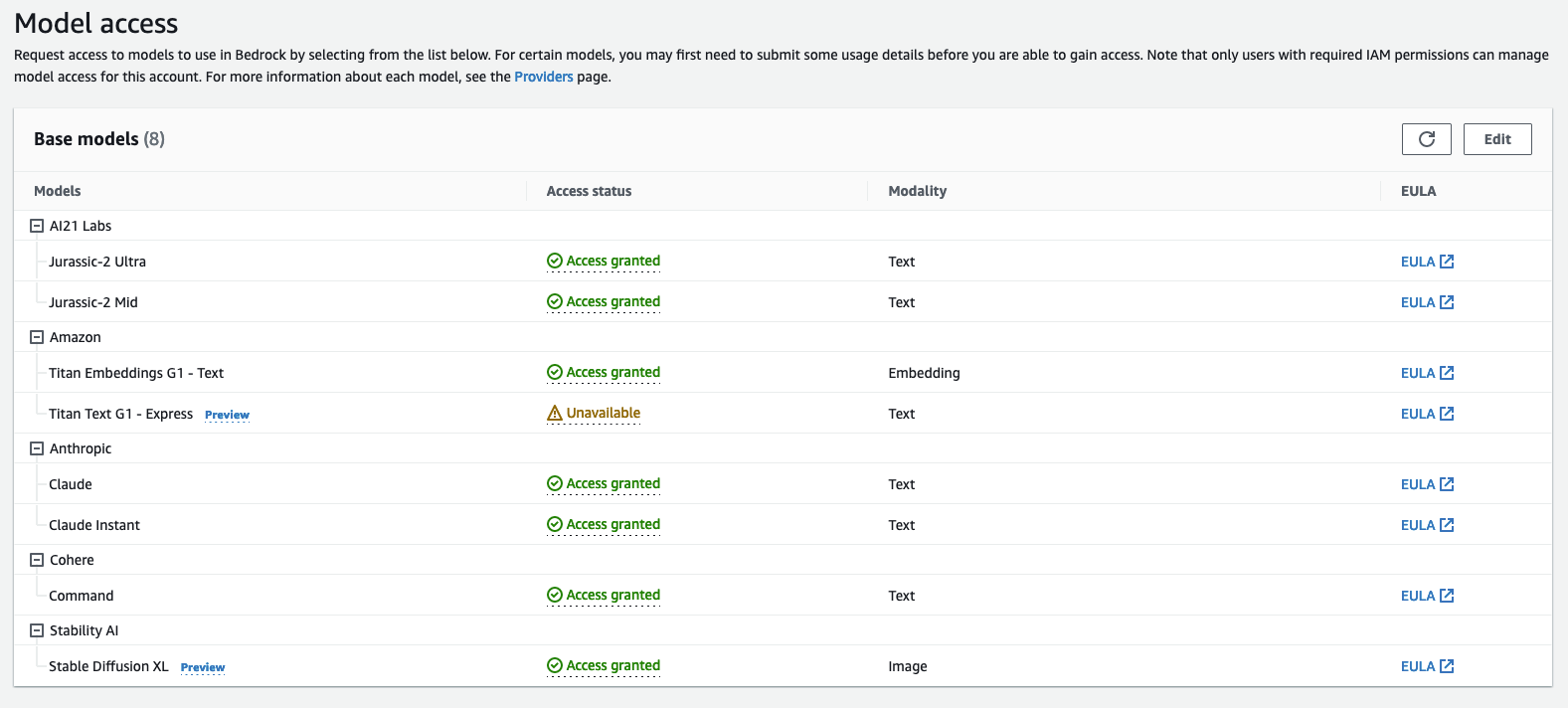Click the Unavailable warning icon for Titan Text

(x=555, y=414)
